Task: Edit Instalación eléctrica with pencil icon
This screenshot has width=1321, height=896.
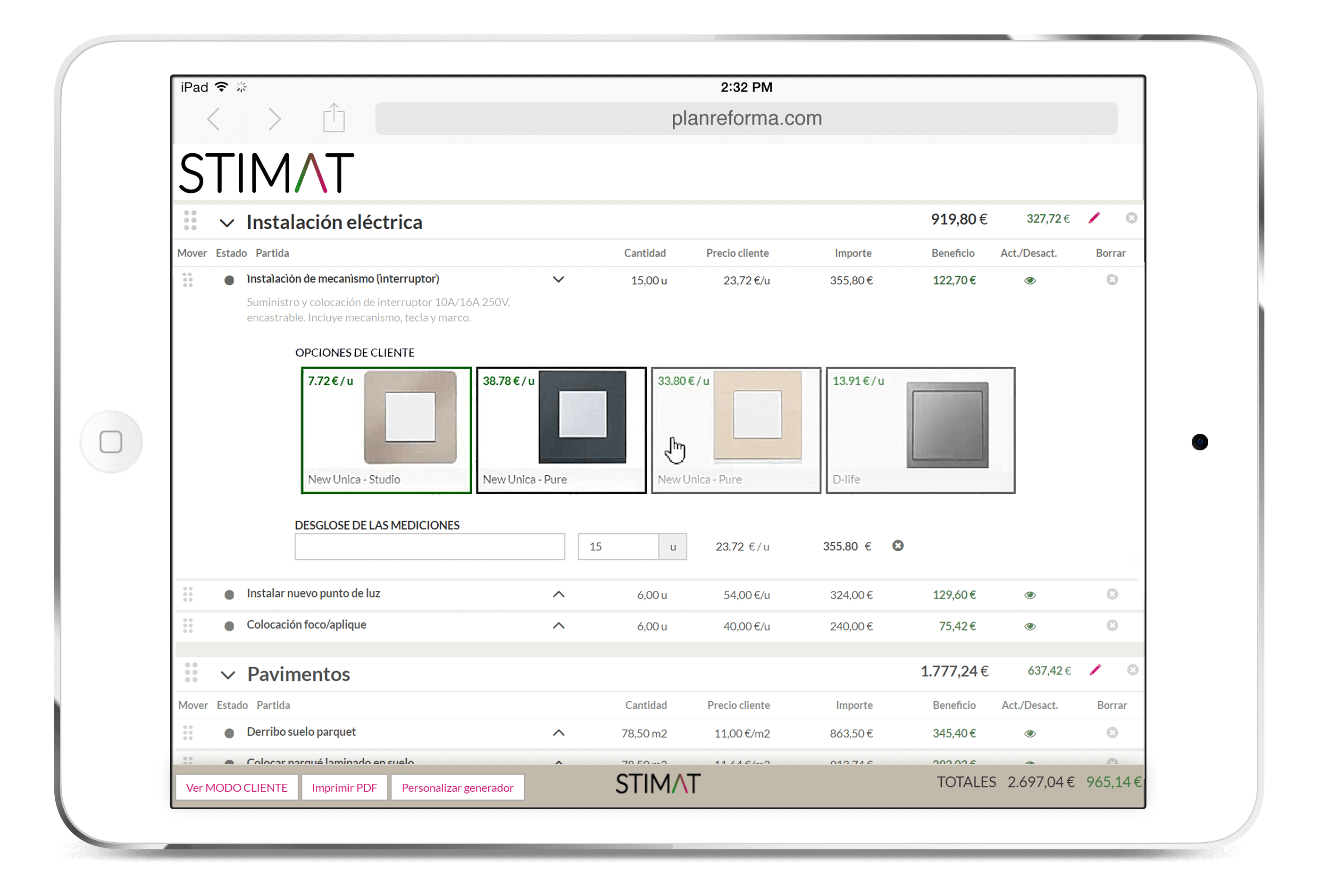Action: [1094, 218]
